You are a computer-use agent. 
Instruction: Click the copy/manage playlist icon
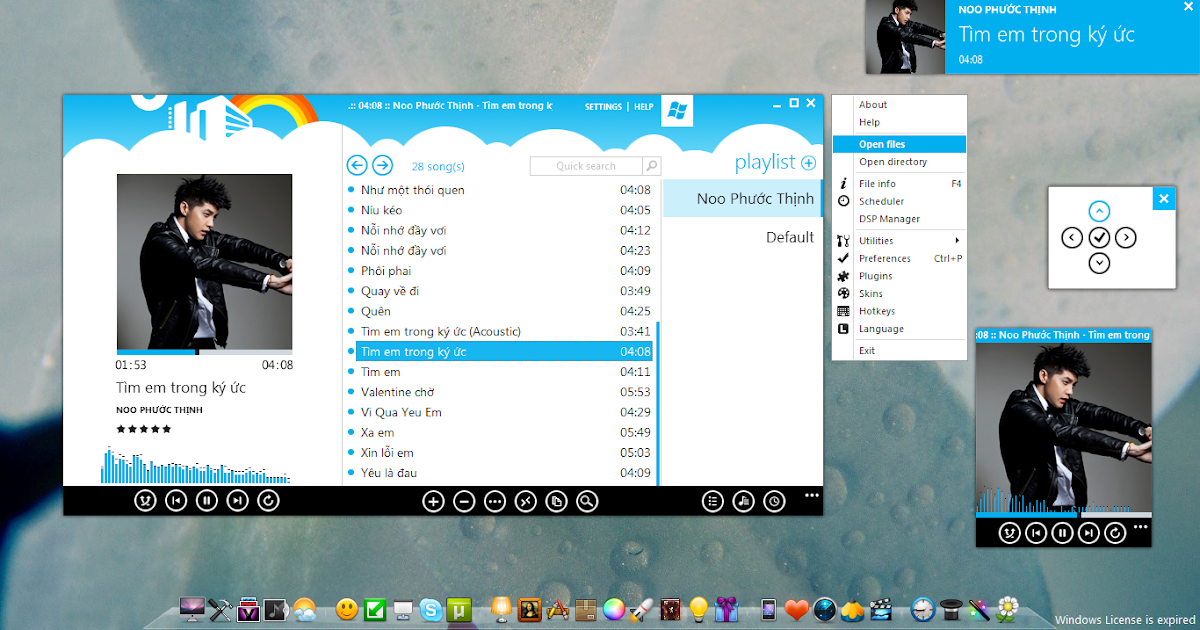(x=556, y=502)
